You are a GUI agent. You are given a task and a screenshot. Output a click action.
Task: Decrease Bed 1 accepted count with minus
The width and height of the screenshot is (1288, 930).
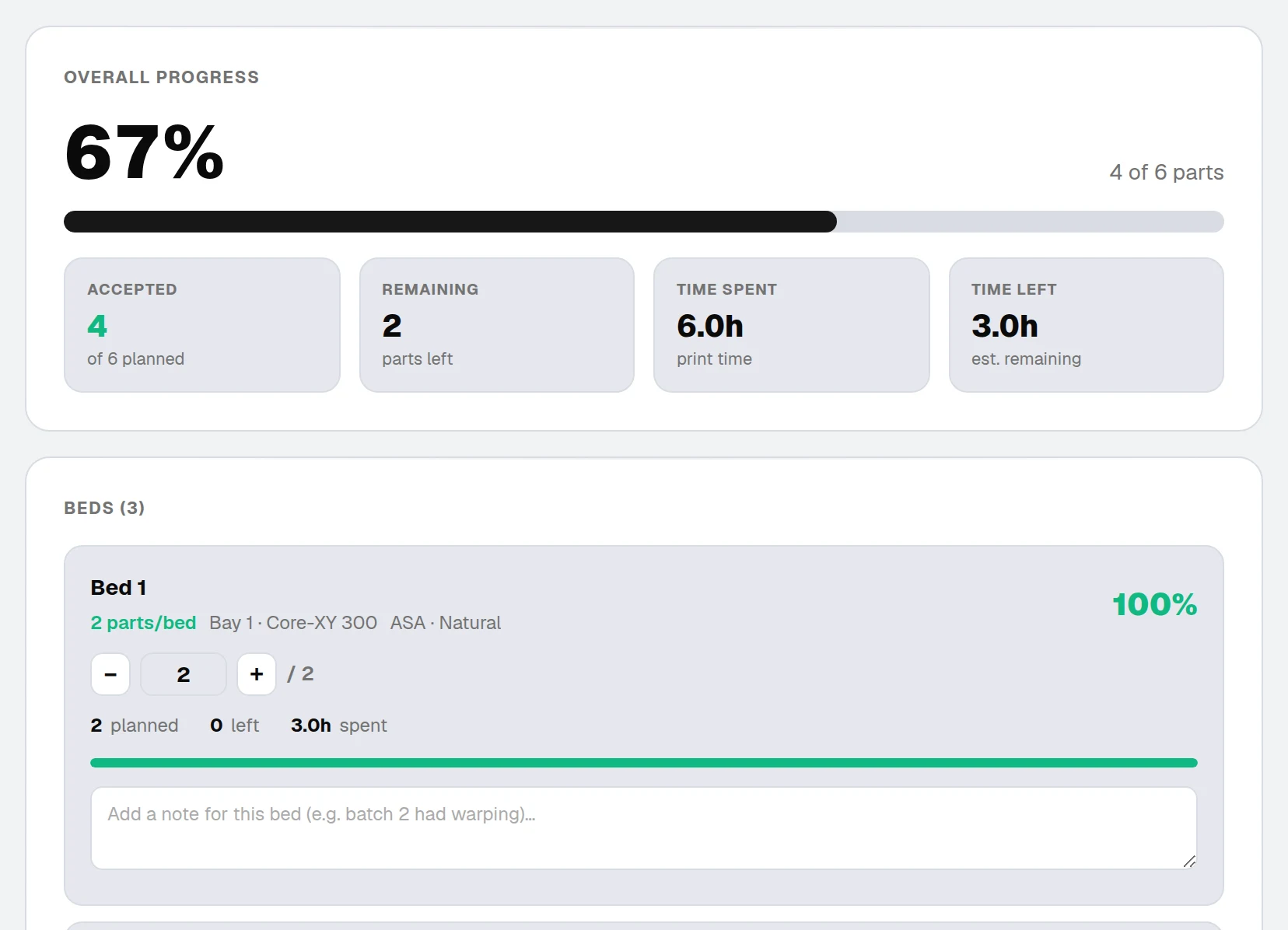click(x=110, y=674)
